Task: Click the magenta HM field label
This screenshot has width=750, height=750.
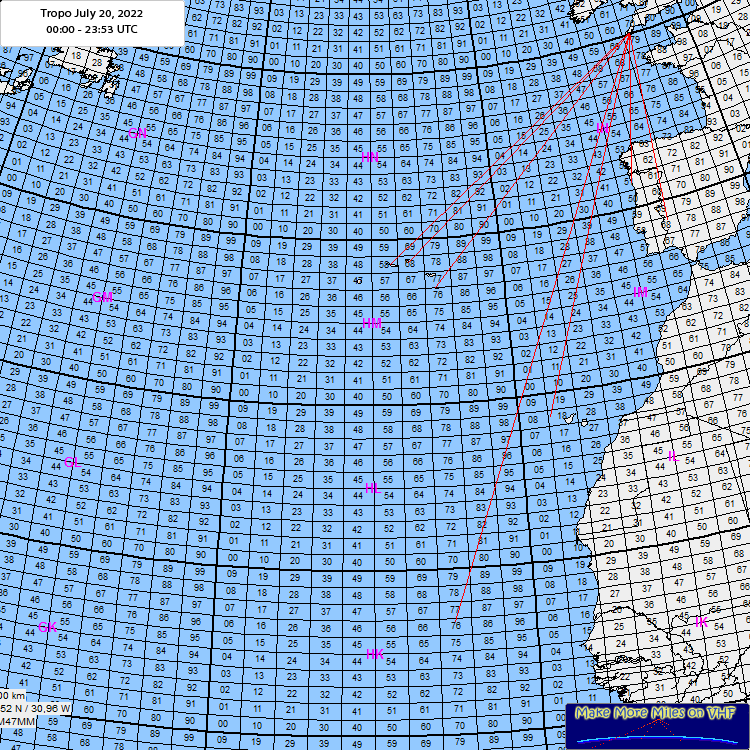Action: pyautogui.click(x=372, y=323)
